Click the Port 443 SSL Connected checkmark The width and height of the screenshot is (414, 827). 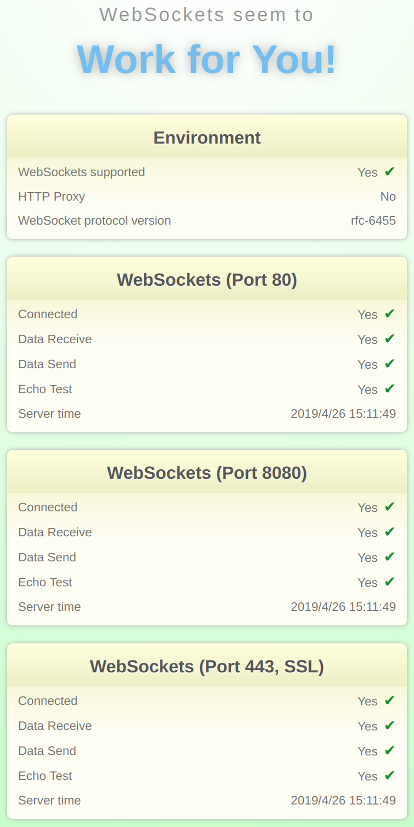tap(390, 700)
